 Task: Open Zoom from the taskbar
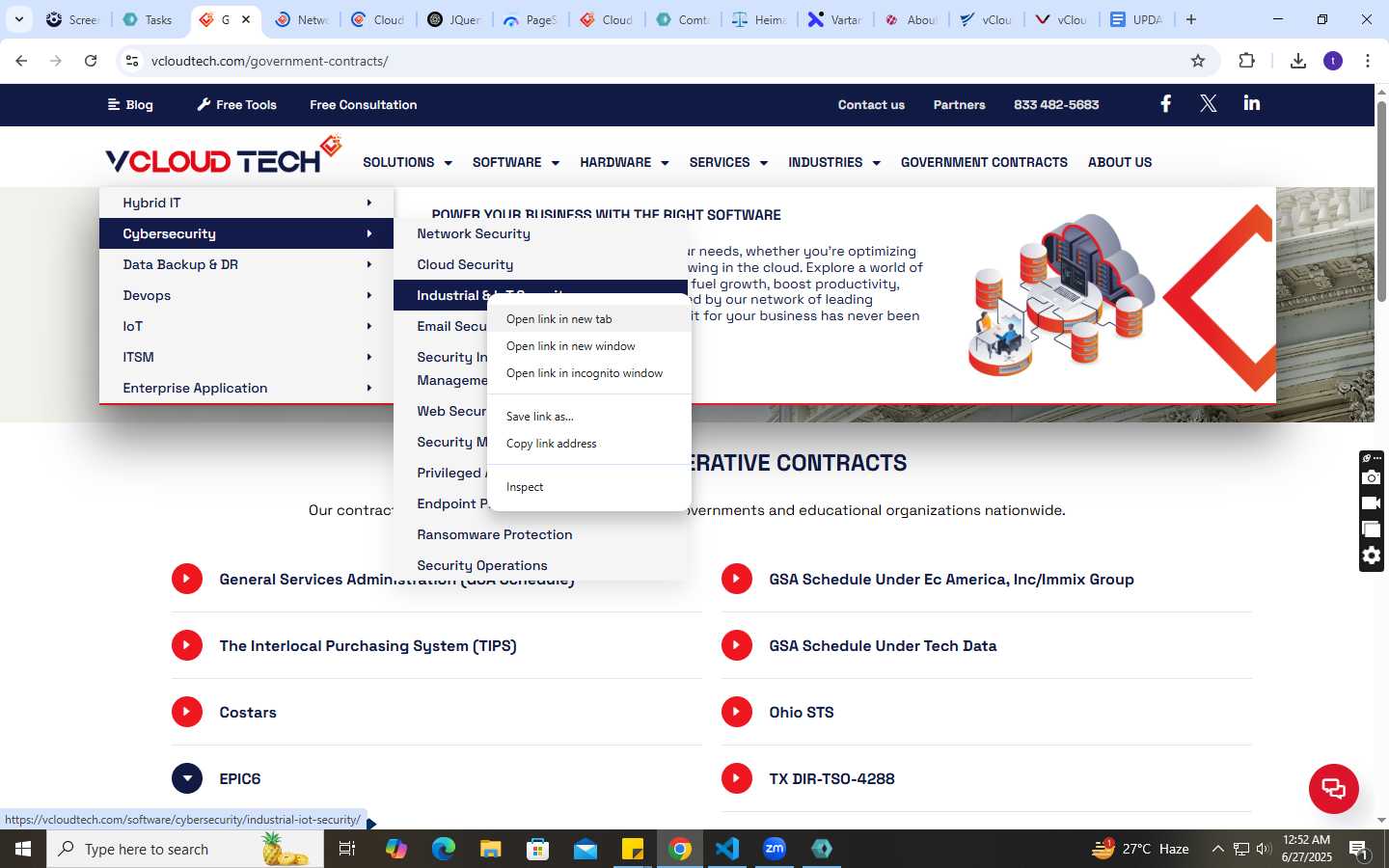pyautogui.click(x=775, y=849)
